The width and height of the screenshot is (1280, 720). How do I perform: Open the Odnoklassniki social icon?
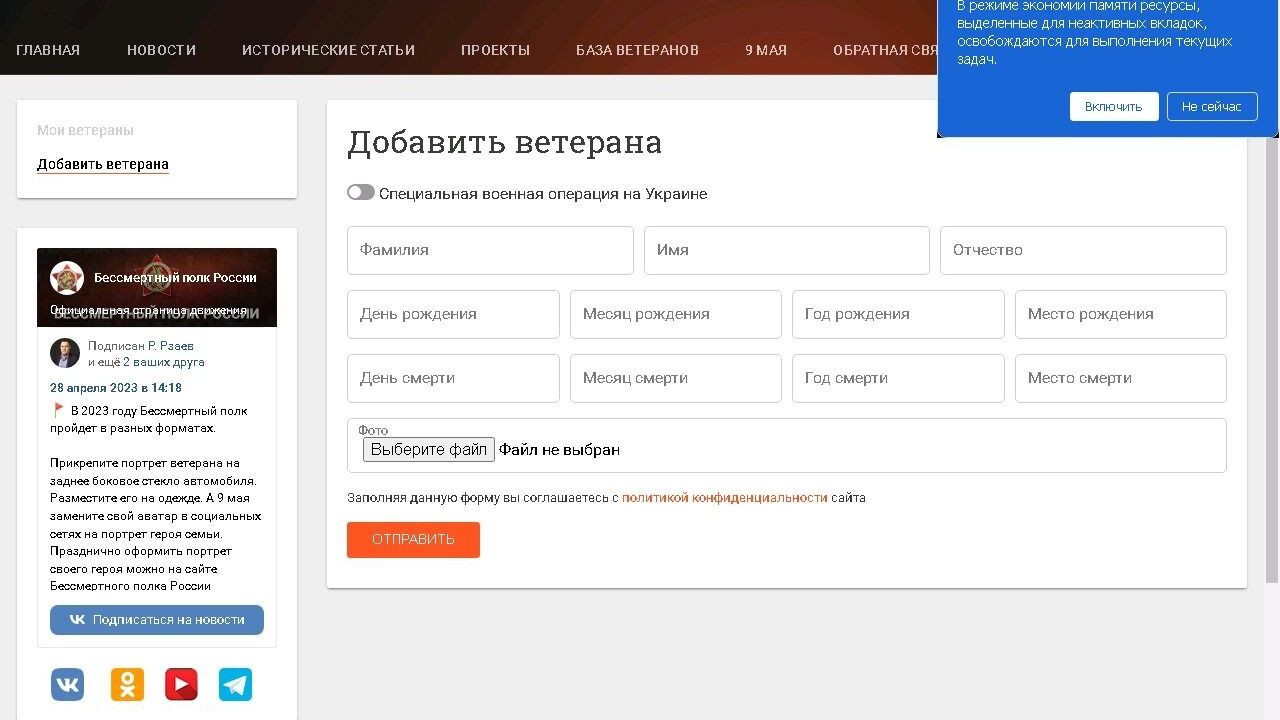point(127,685)
